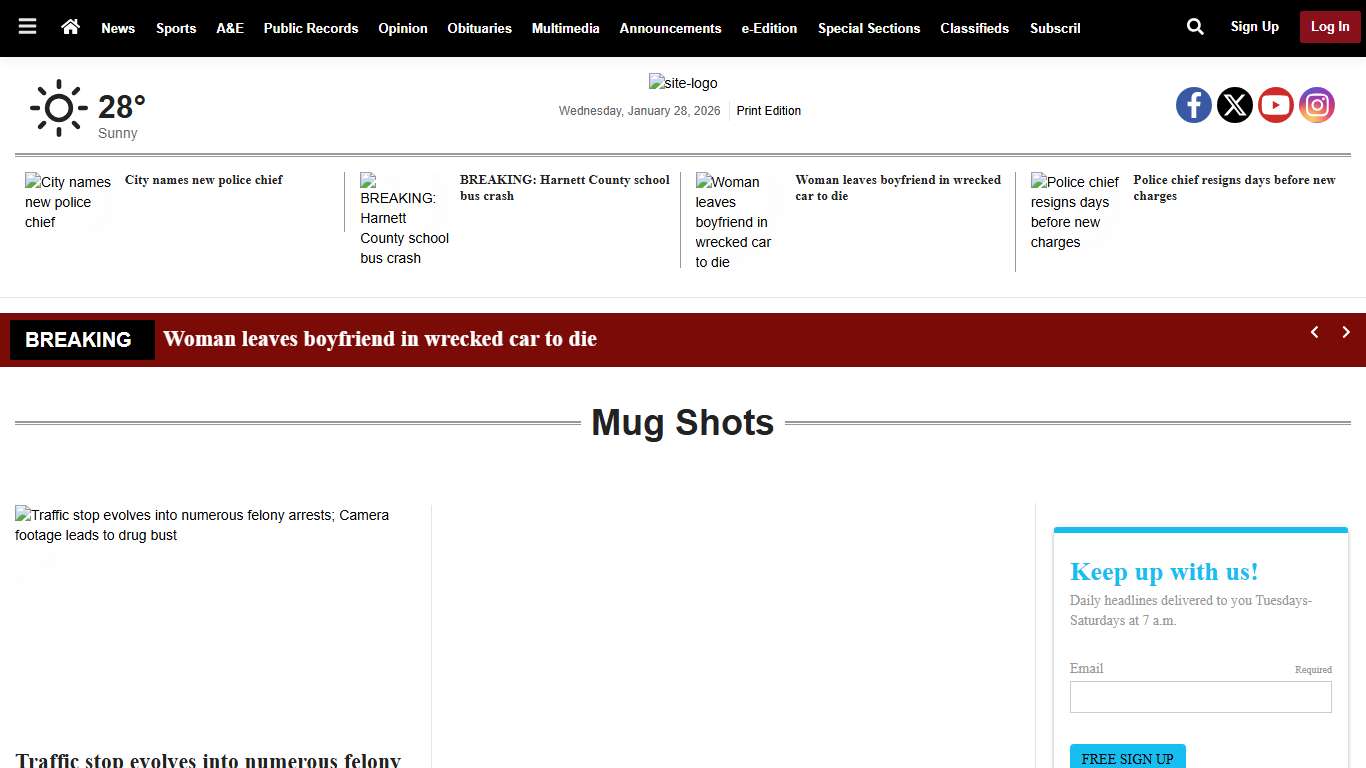Select the Sports menu item
1366x768 pixels.
[176, 28]
